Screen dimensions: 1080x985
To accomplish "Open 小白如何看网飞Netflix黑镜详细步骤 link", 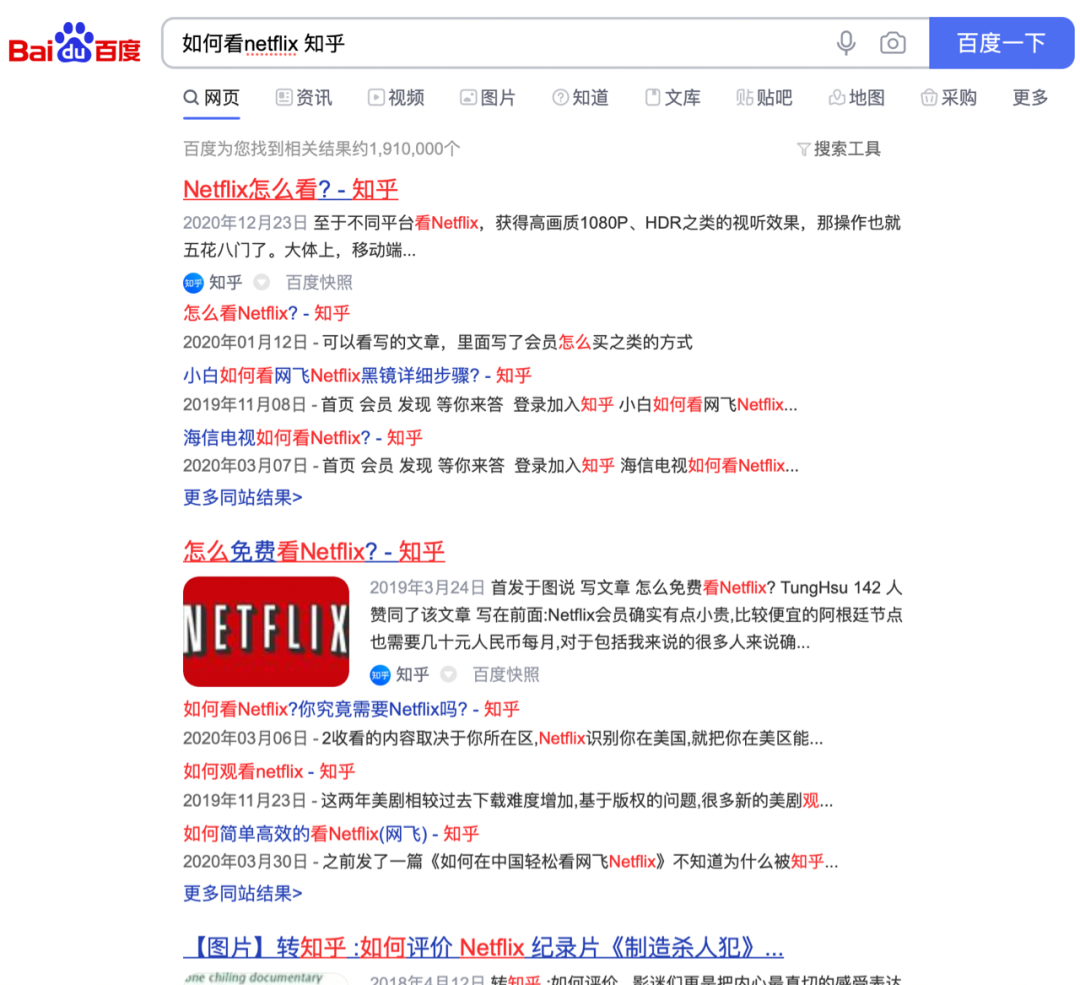I will tap(357, 375).
